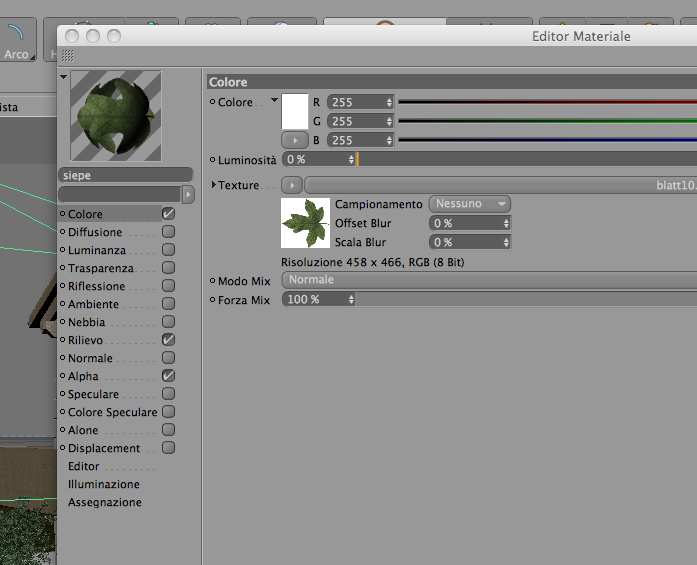Click on the Luminosità slider bar
Viewport: 697px width, 565px height.
[x=527, y=159]
